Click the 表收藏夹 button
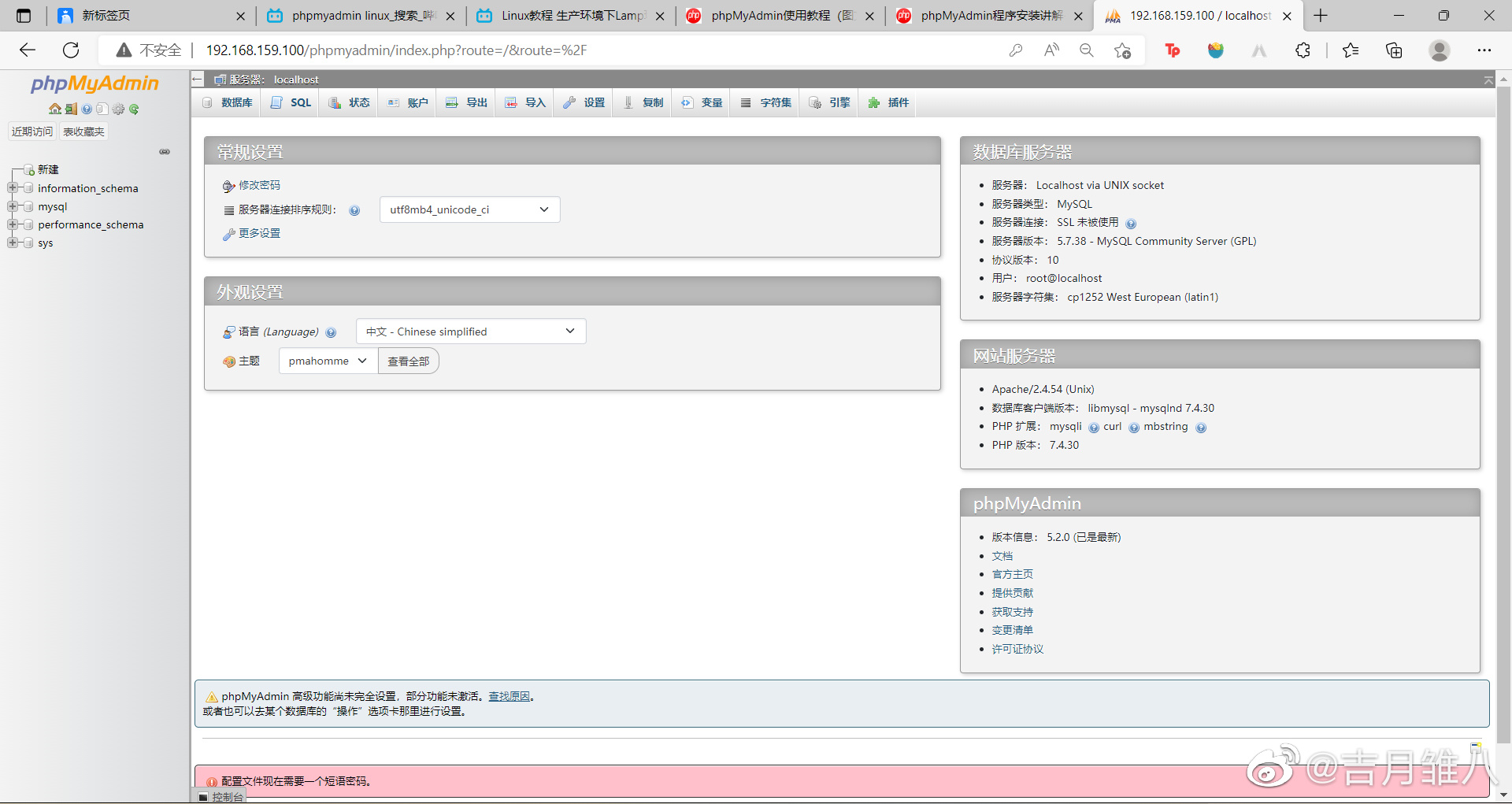The width and height of the screenshot is (1512, 804). pyautogui.click(x=83, y=132)
